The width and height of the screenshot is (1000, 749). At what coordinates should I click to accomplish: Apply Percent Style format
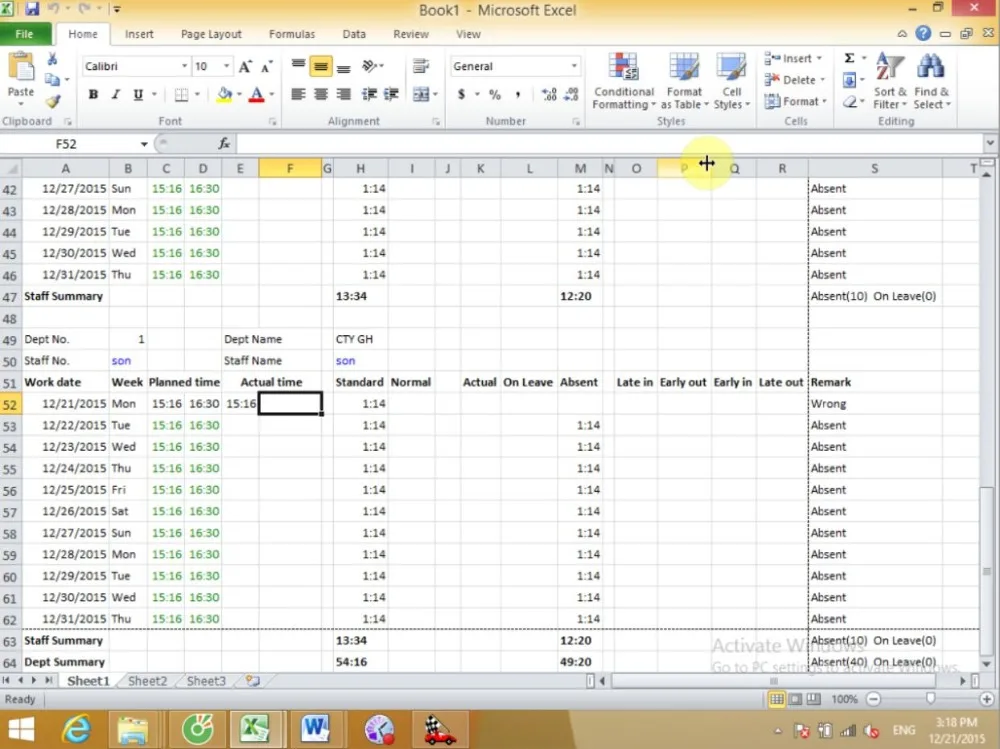point(495,94)
